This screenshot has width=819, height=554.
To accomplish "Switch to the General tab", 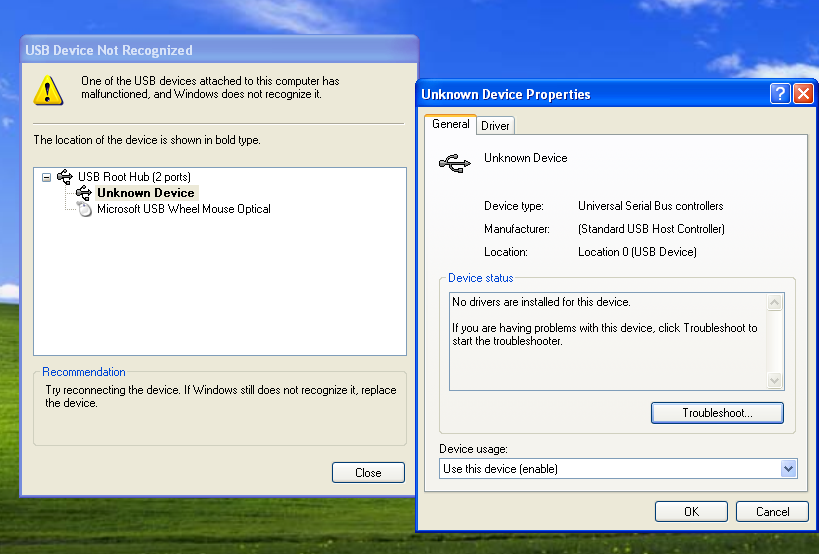I will point(450,125).
